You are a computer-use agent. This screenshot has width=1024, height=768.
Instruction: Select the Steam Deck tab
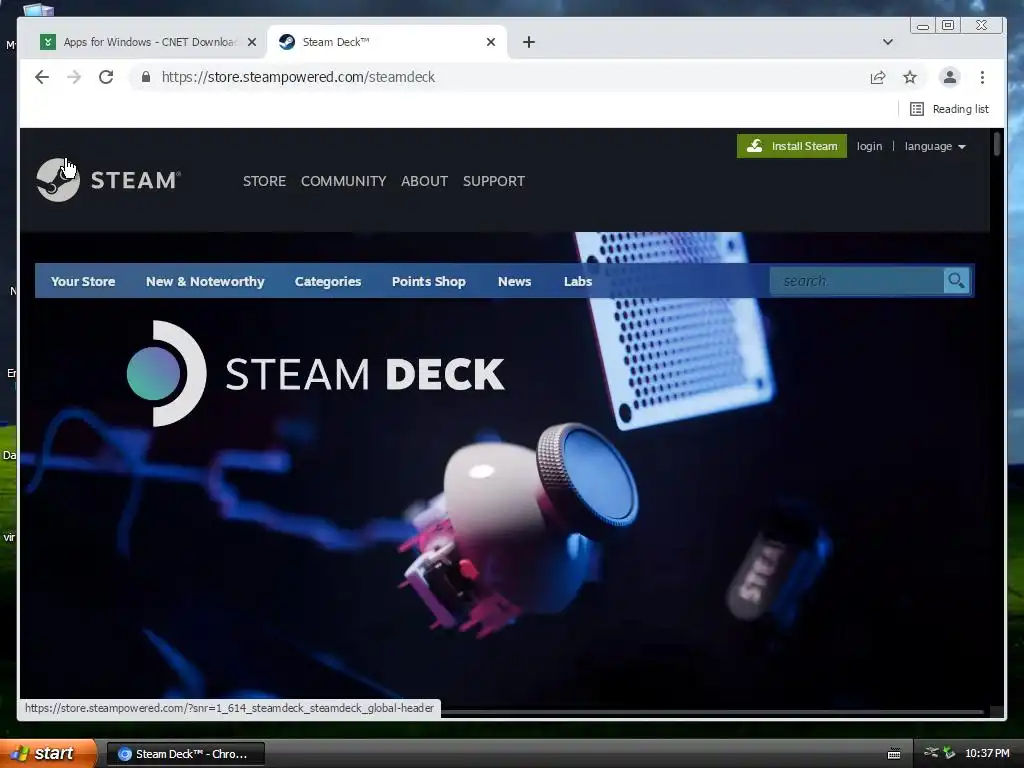point(387,42)
